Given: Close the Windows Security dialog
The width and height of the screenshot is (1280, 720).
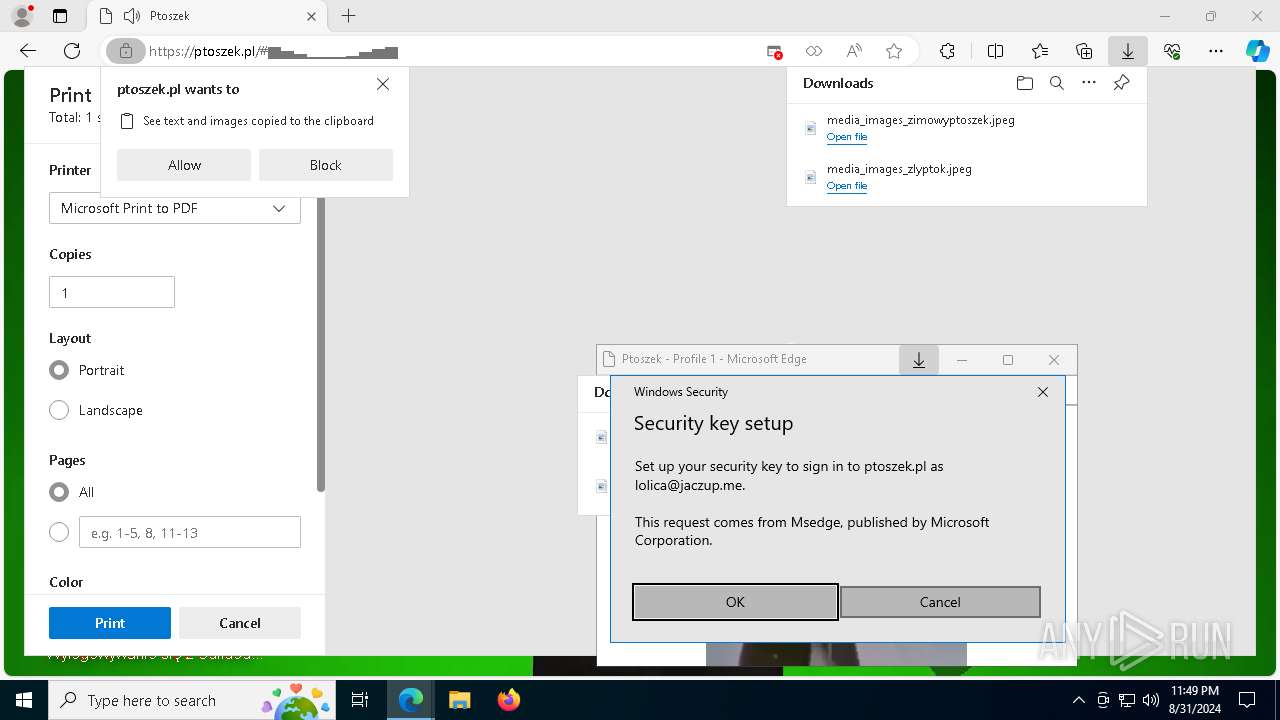Looking at the screenshot, I should tap(1043, 392).
